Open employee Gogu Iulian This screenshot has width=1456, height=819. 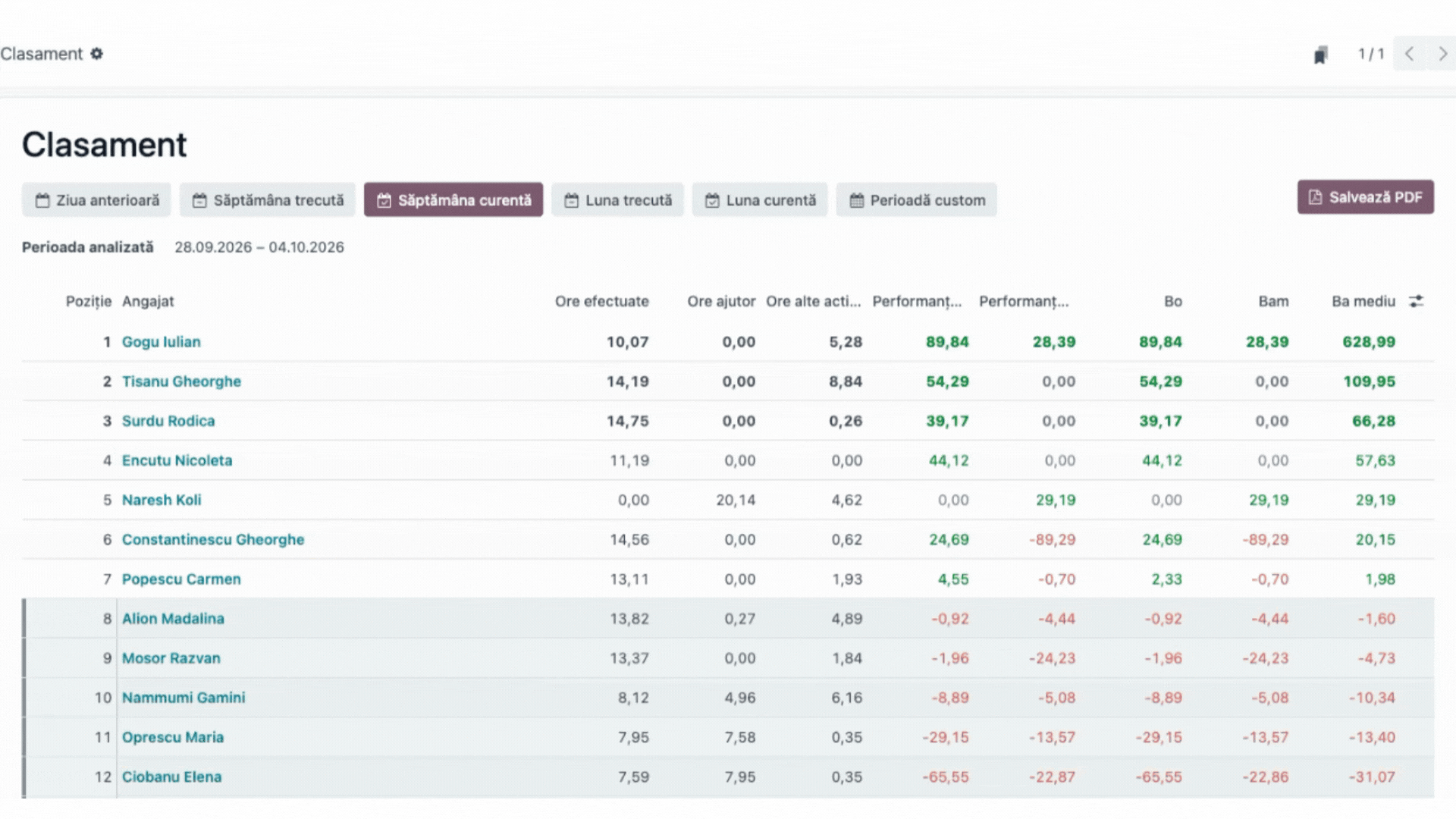(162, 342)
